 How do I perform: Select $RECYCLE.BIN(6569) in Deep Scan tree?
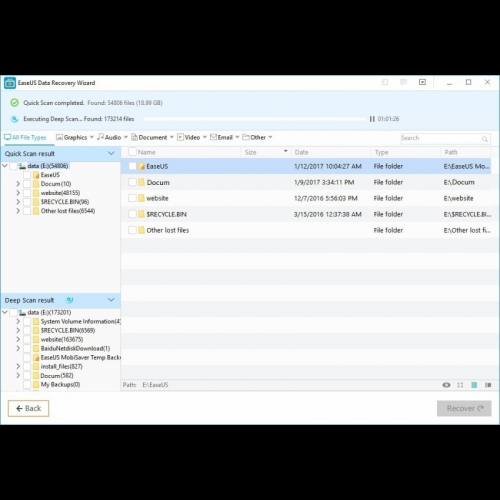(x=68, y=330)
